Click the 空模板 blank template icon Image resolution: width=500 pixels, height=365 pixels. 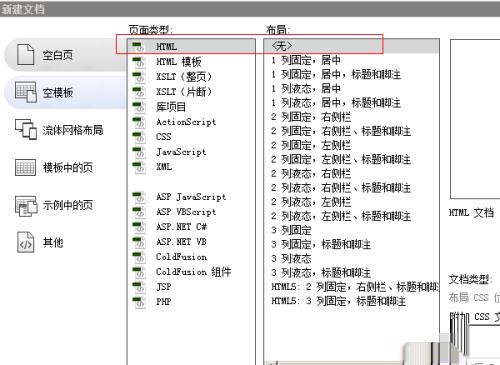(x=26, y=92)
